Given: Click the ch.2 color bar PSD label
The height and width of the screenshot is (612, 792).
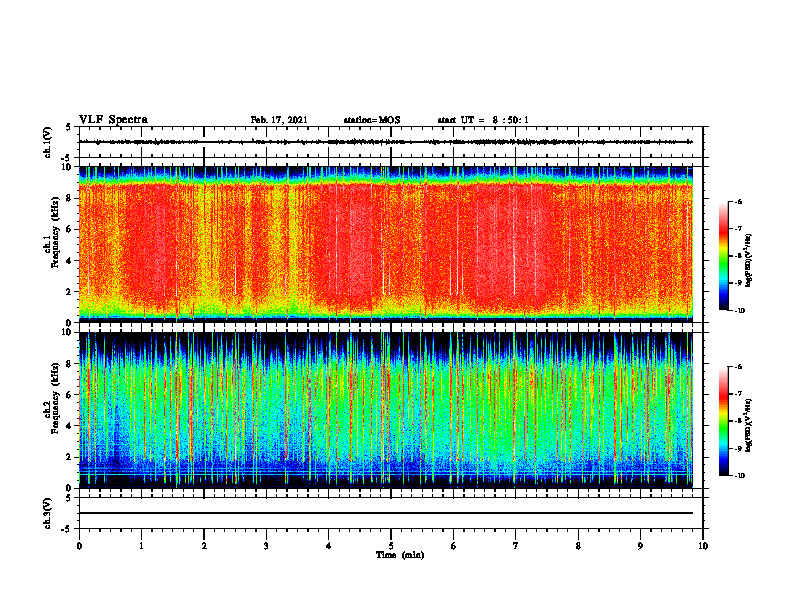Looking at the screenshot, I should [748, 425].
